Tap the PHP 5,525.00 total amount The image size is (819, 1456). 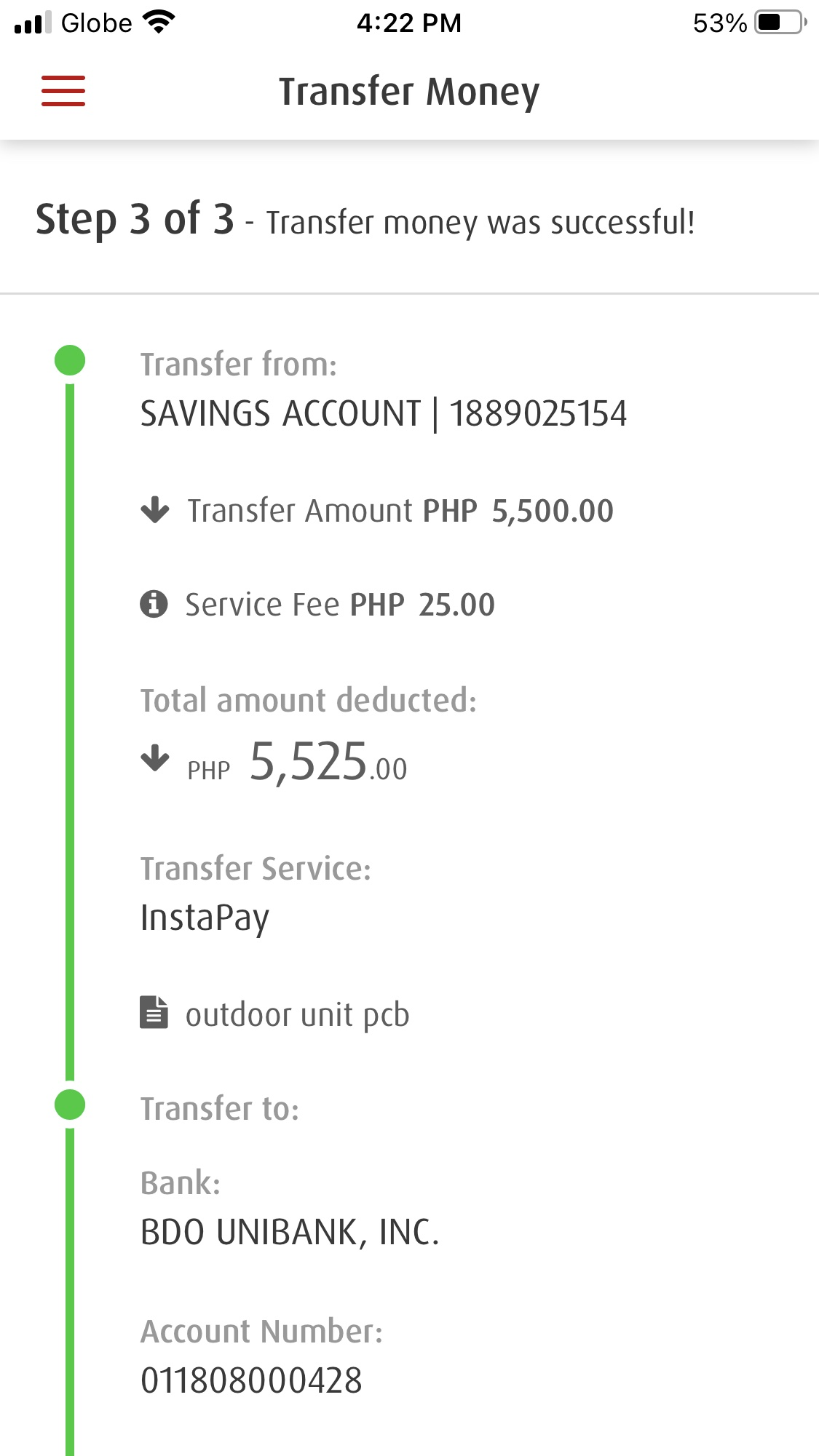pyautogui.click(x=328, y=763)
